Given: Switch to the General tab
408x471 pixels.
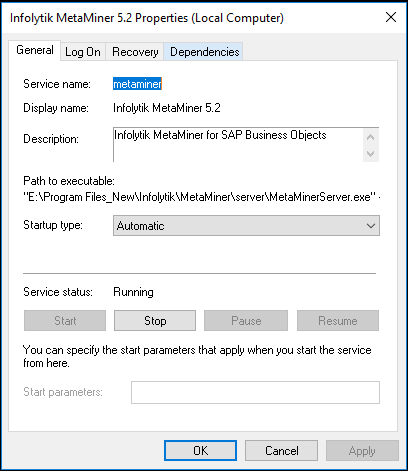Looking at the screenshot, I should [x=35, y=50].
